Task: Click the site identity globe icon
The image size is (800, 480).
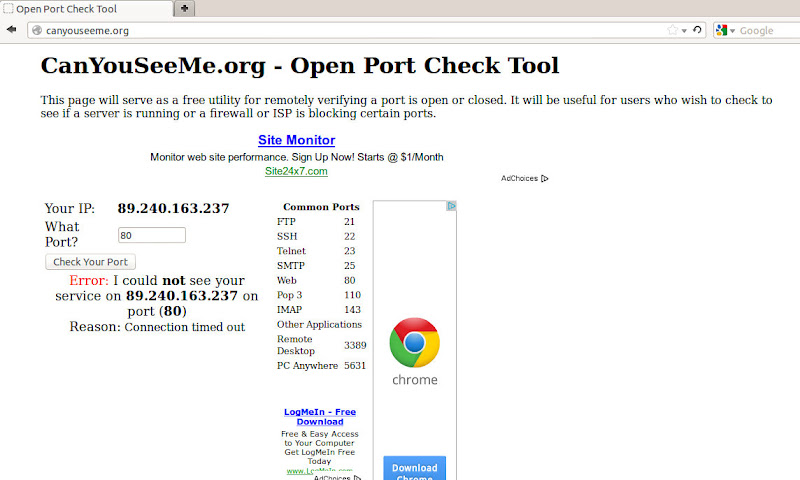Action: (37, 31)
